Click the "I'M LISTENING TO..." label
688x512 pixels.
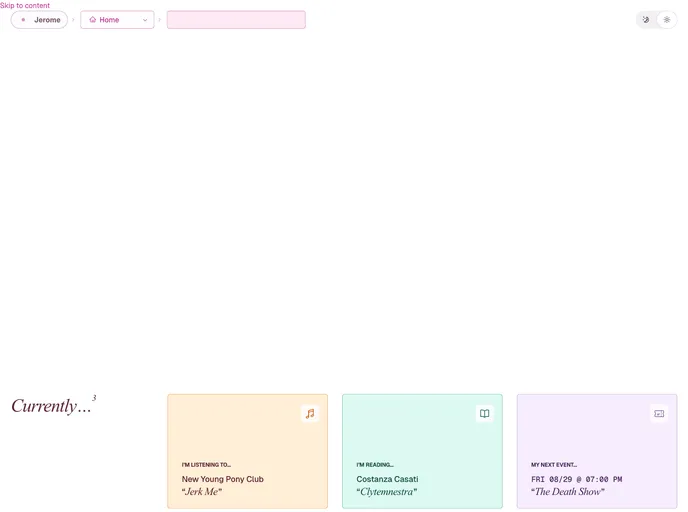tap(206, 465)
